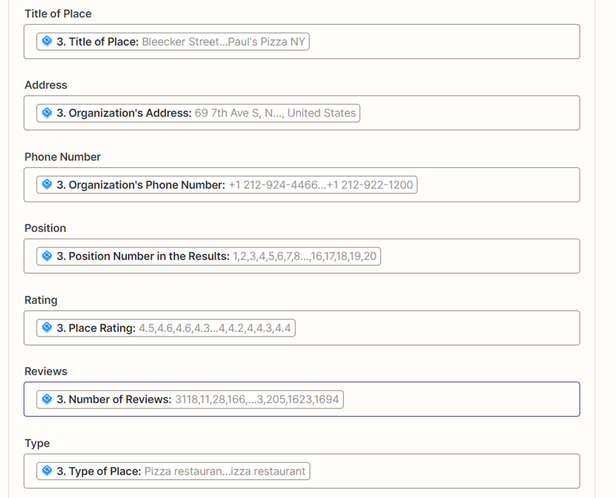
Task: Click the app icon in the Organization's Phone Number pill
Action: point(47,185)
